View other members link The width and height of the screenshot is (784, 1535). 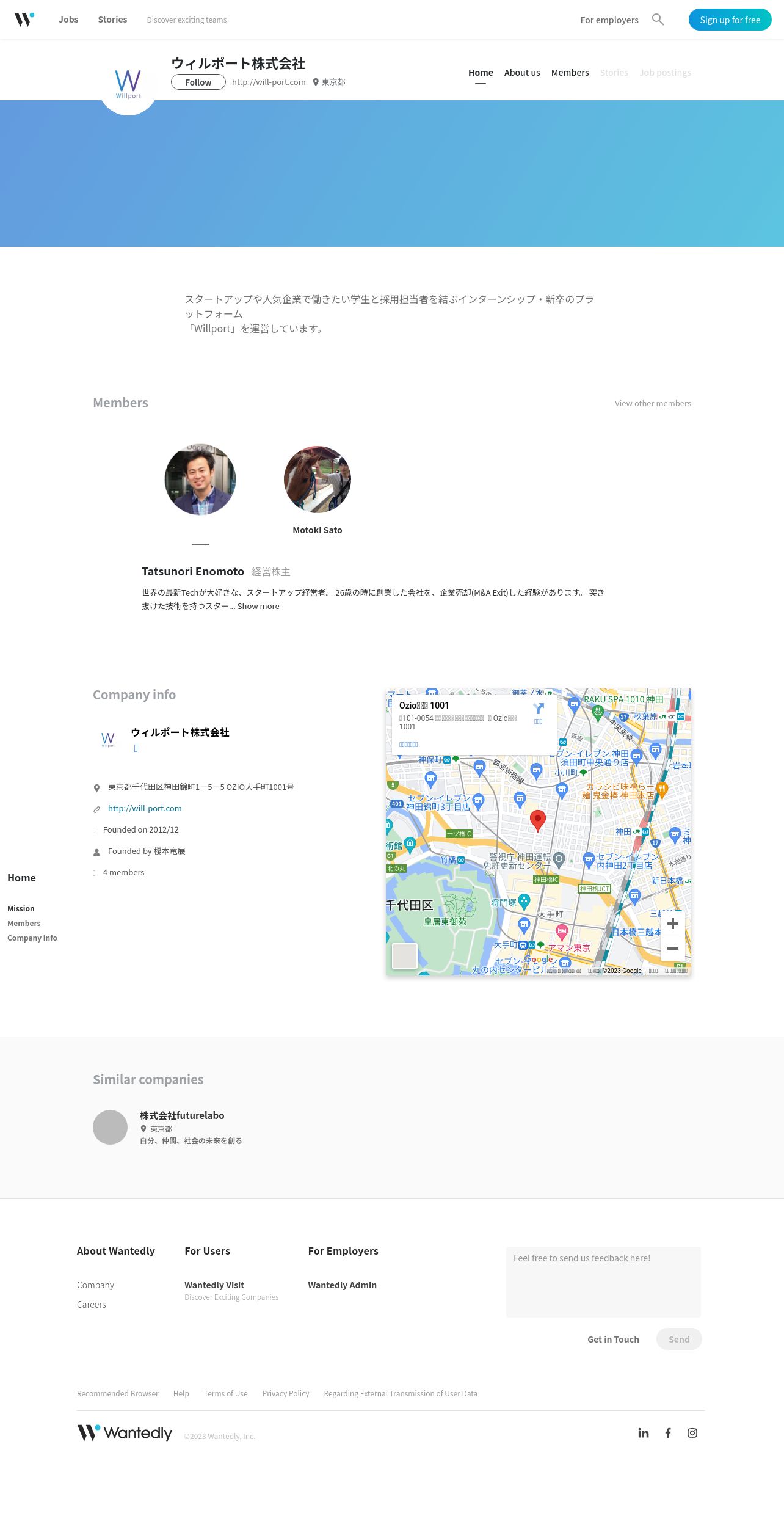click(653, 403)
